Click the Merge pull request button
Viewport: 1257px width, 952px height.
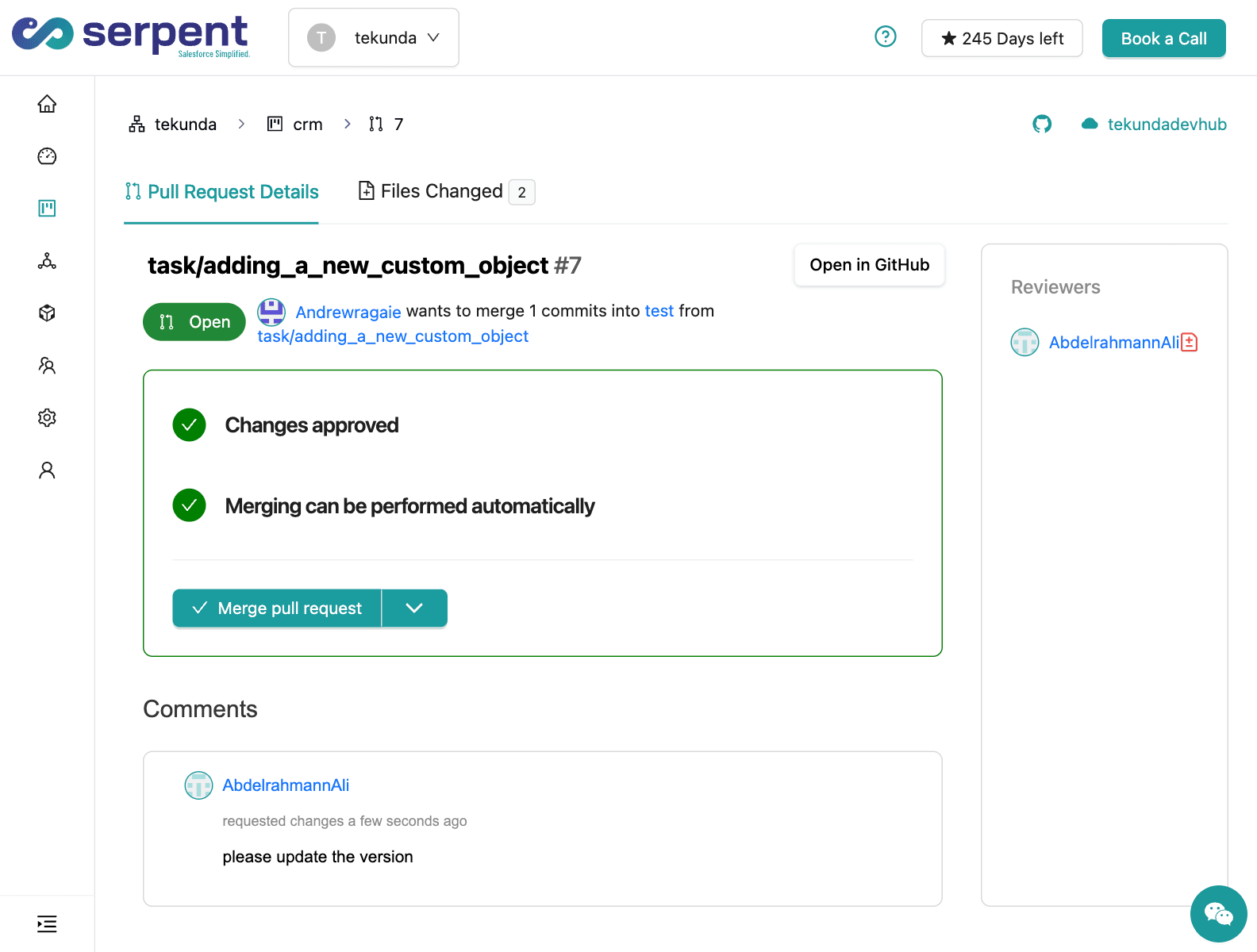coord(277,608)
